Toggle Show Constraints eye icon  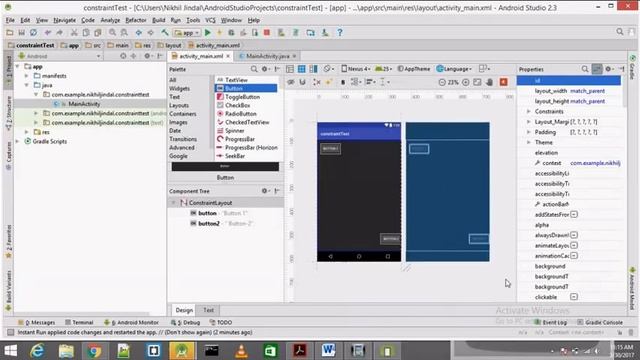pos(291,82)
